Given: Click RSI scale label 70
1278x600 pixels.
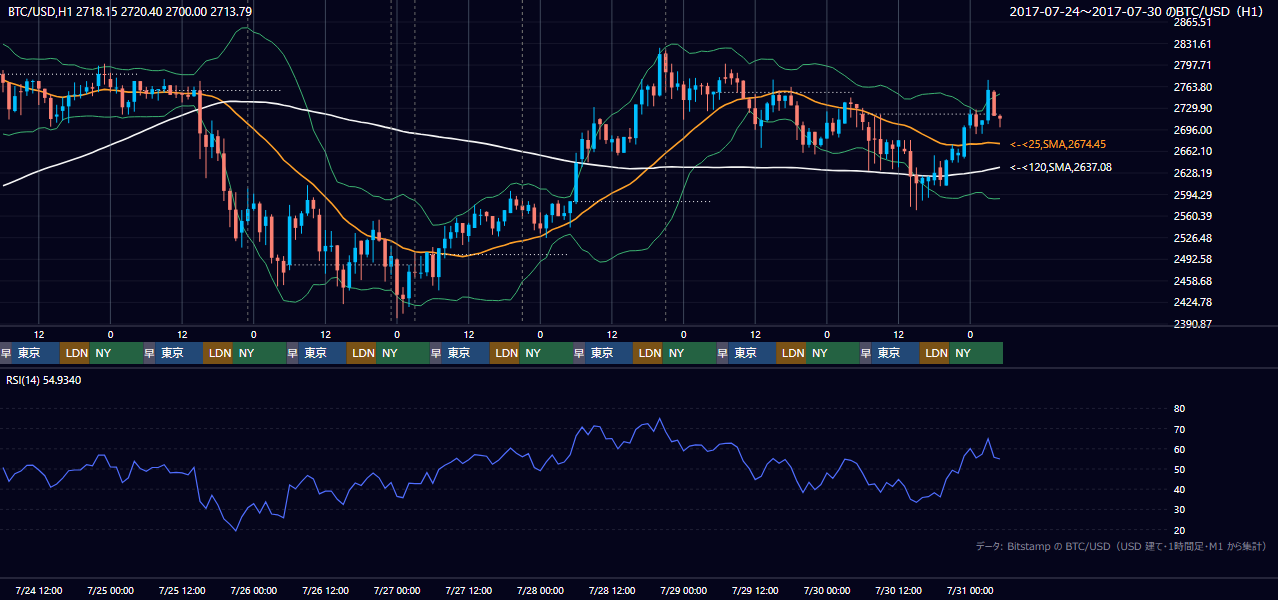Looking at the screenshot, I should (1179, 429).
